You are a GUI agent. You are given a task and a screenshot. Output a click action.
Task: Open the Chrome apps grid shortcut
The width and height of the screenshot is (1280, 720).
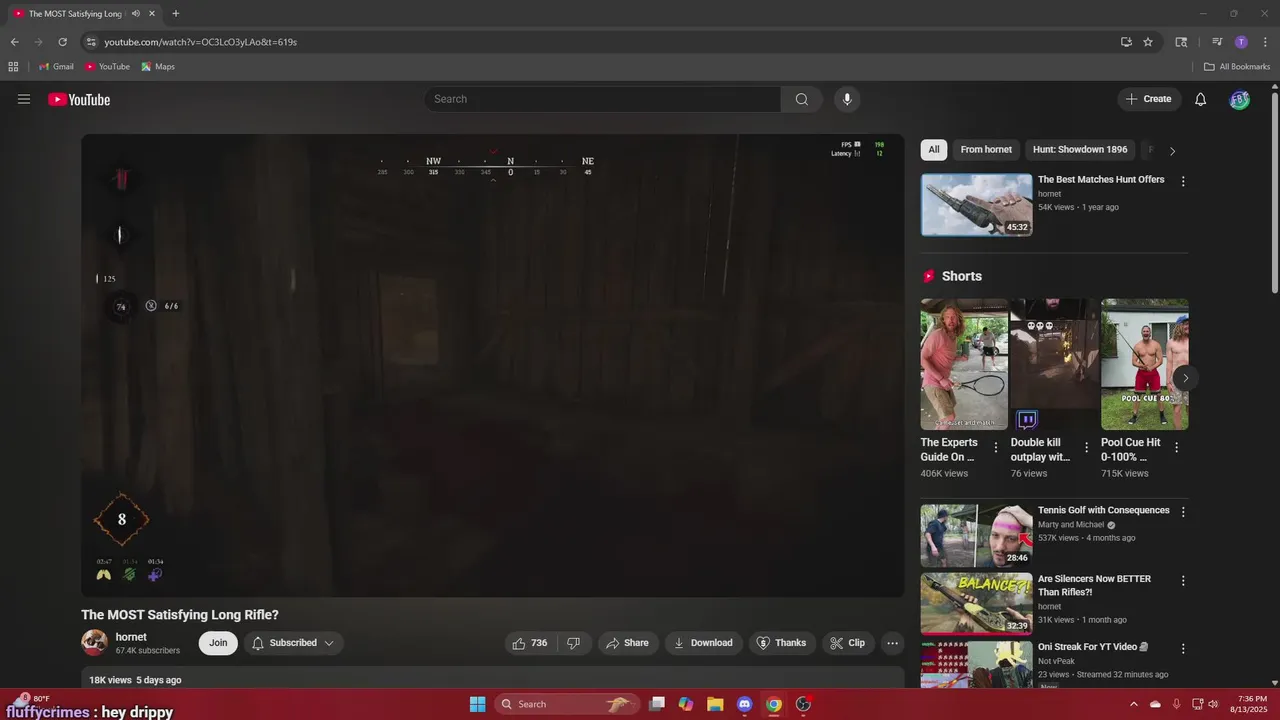coord(13,67)
